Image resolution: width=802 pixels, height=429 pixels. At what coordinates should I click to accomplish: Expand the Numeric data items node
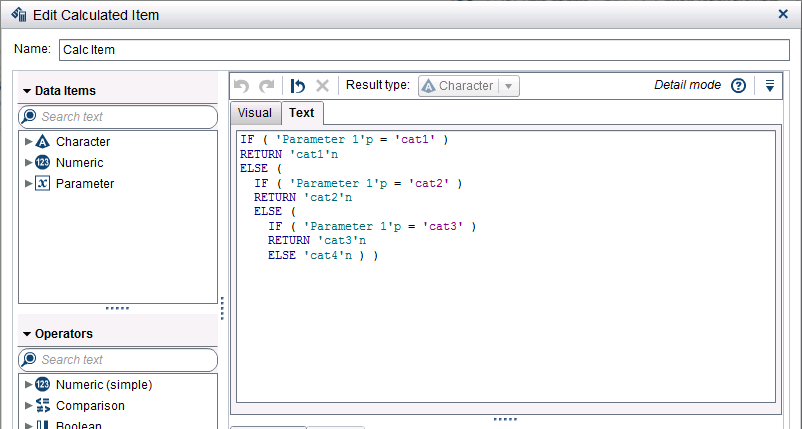29,163
